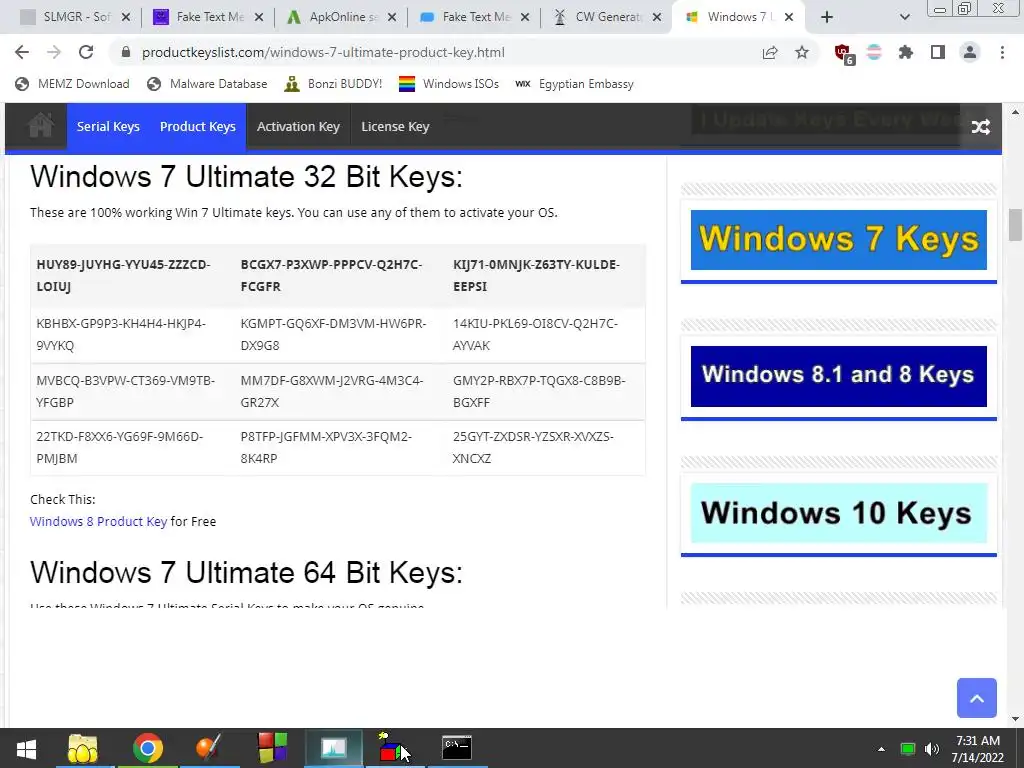Open Chrome from the taskbar
This screenshot has width=1024, height=768.
coord(148,748)
